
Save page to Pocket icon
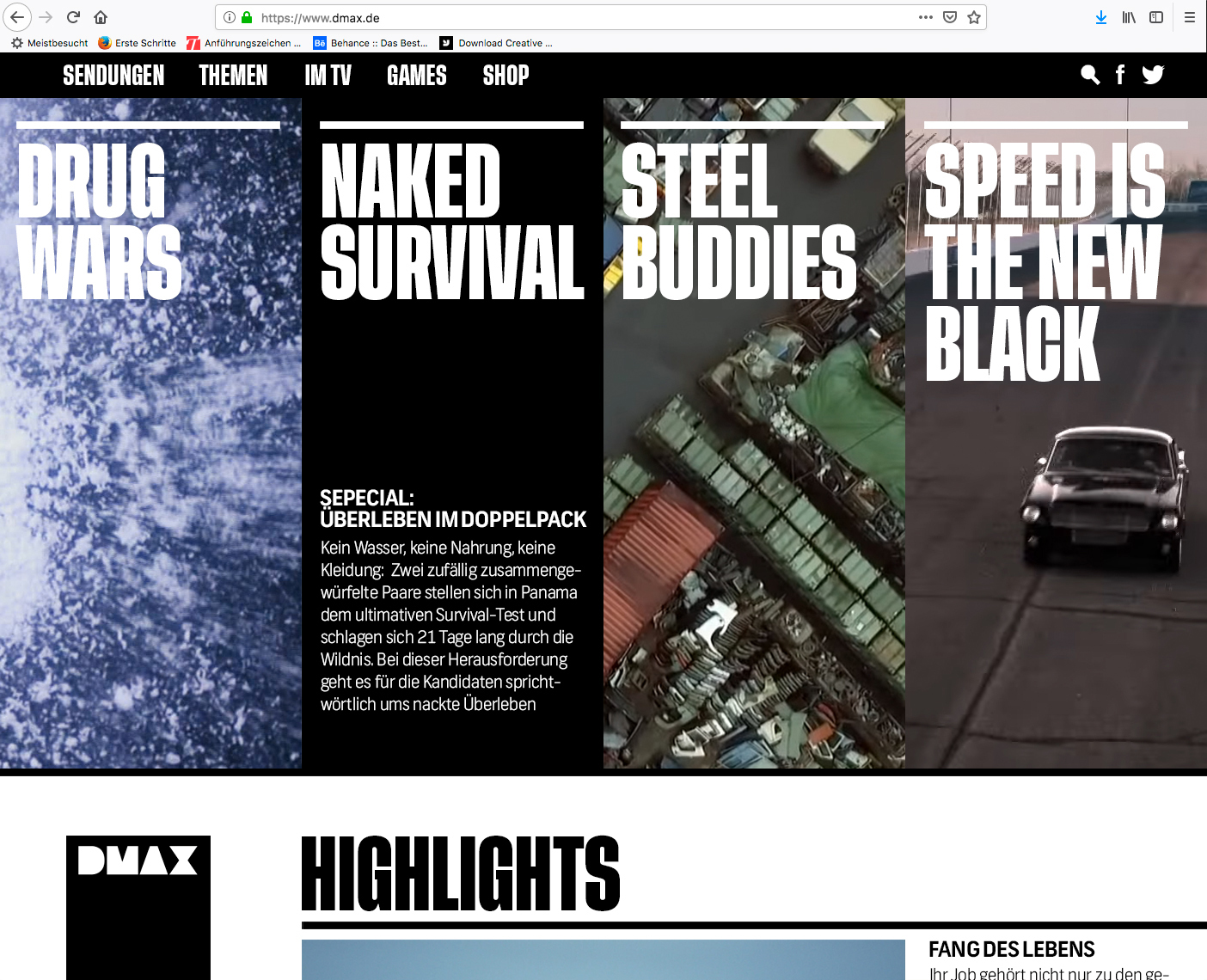pos(950,17)
